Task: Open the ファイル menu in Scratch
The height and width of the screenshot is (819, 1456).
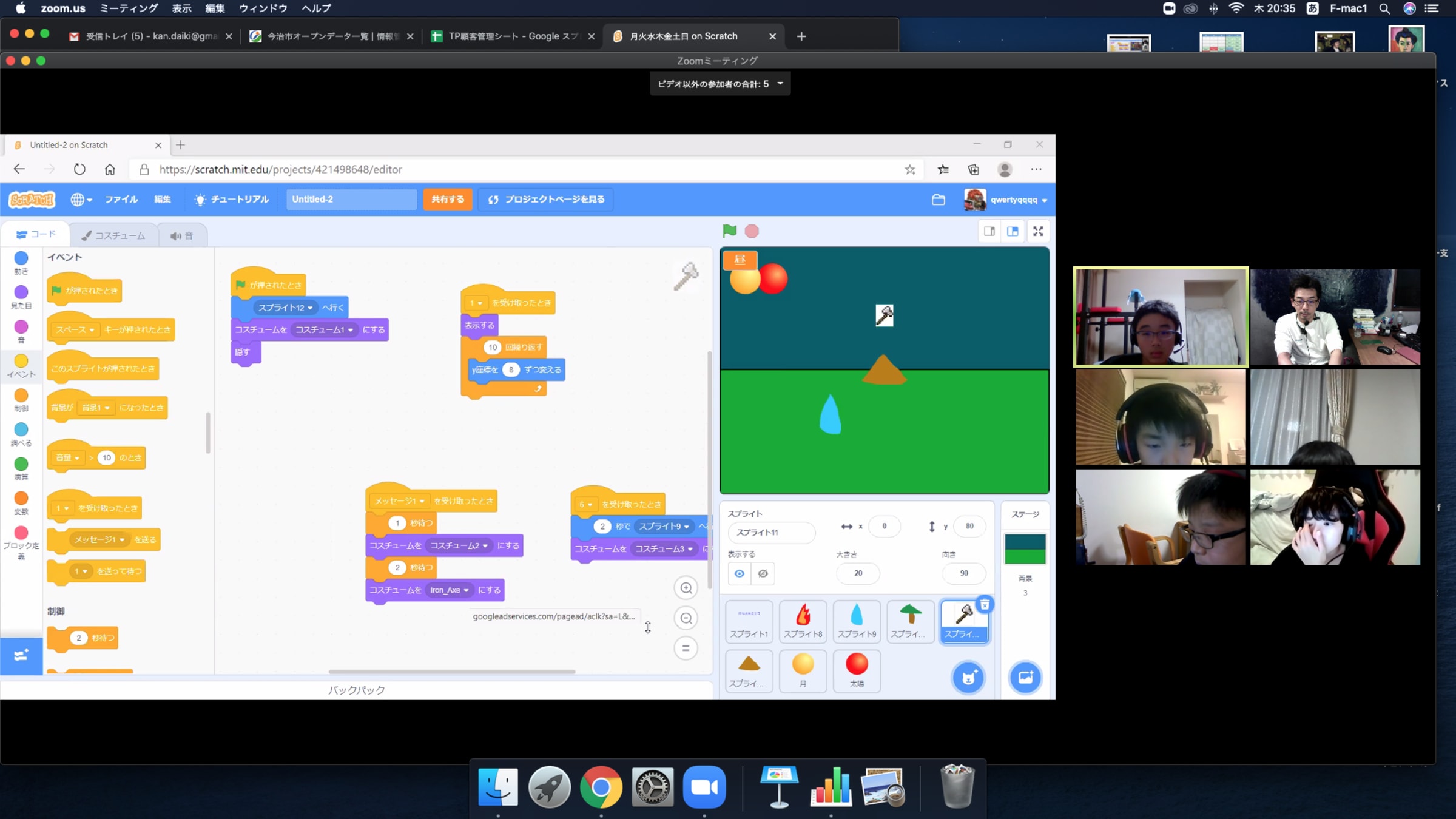Action: click(121, 200)
